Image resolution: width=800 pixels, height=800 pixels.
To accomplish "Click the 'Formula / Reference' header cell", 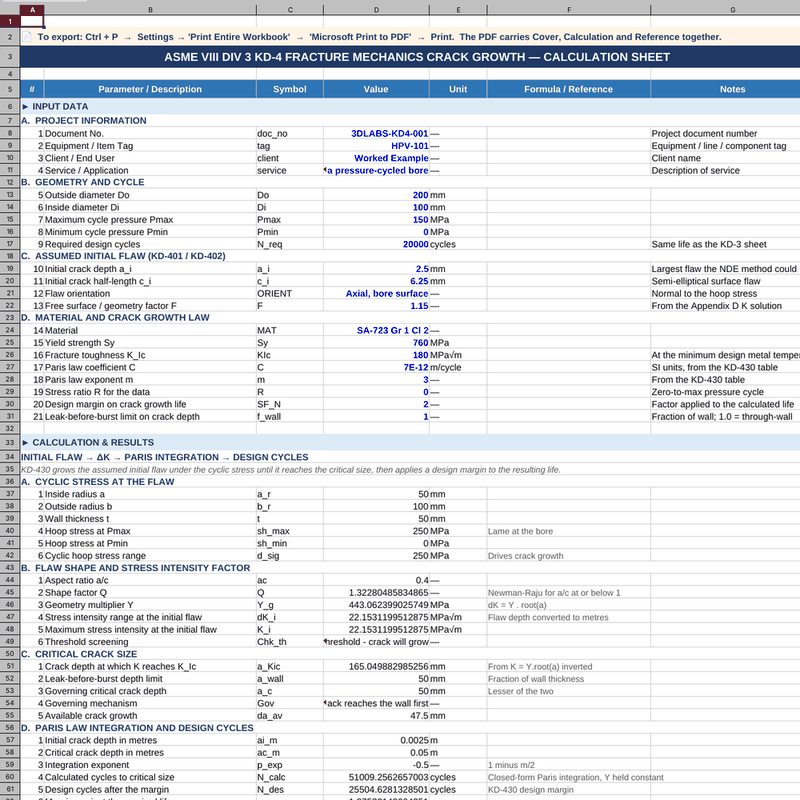I will (x=568, y=89).
